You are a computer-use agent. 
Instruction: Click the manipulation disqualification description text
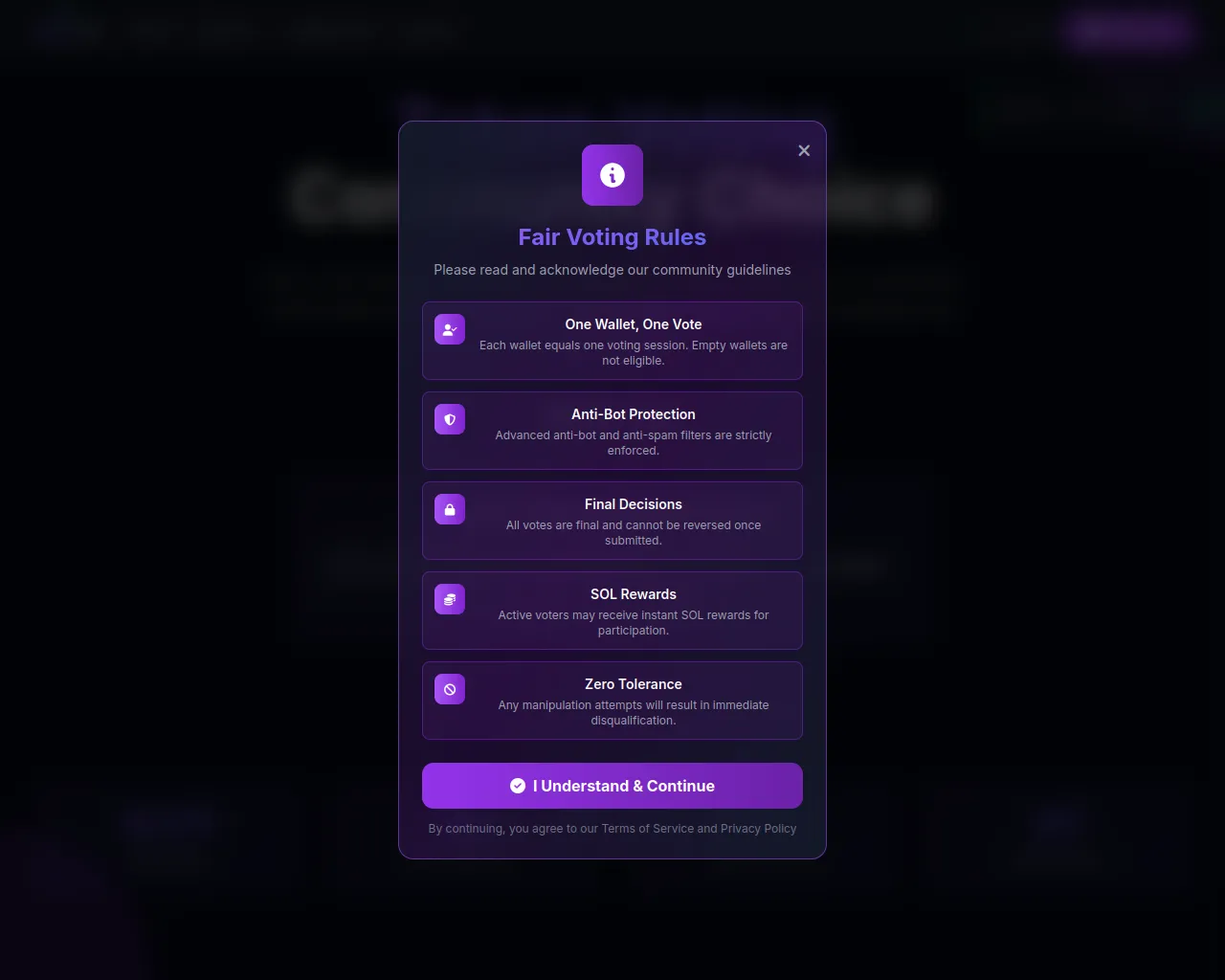click(x=634, y=713)
